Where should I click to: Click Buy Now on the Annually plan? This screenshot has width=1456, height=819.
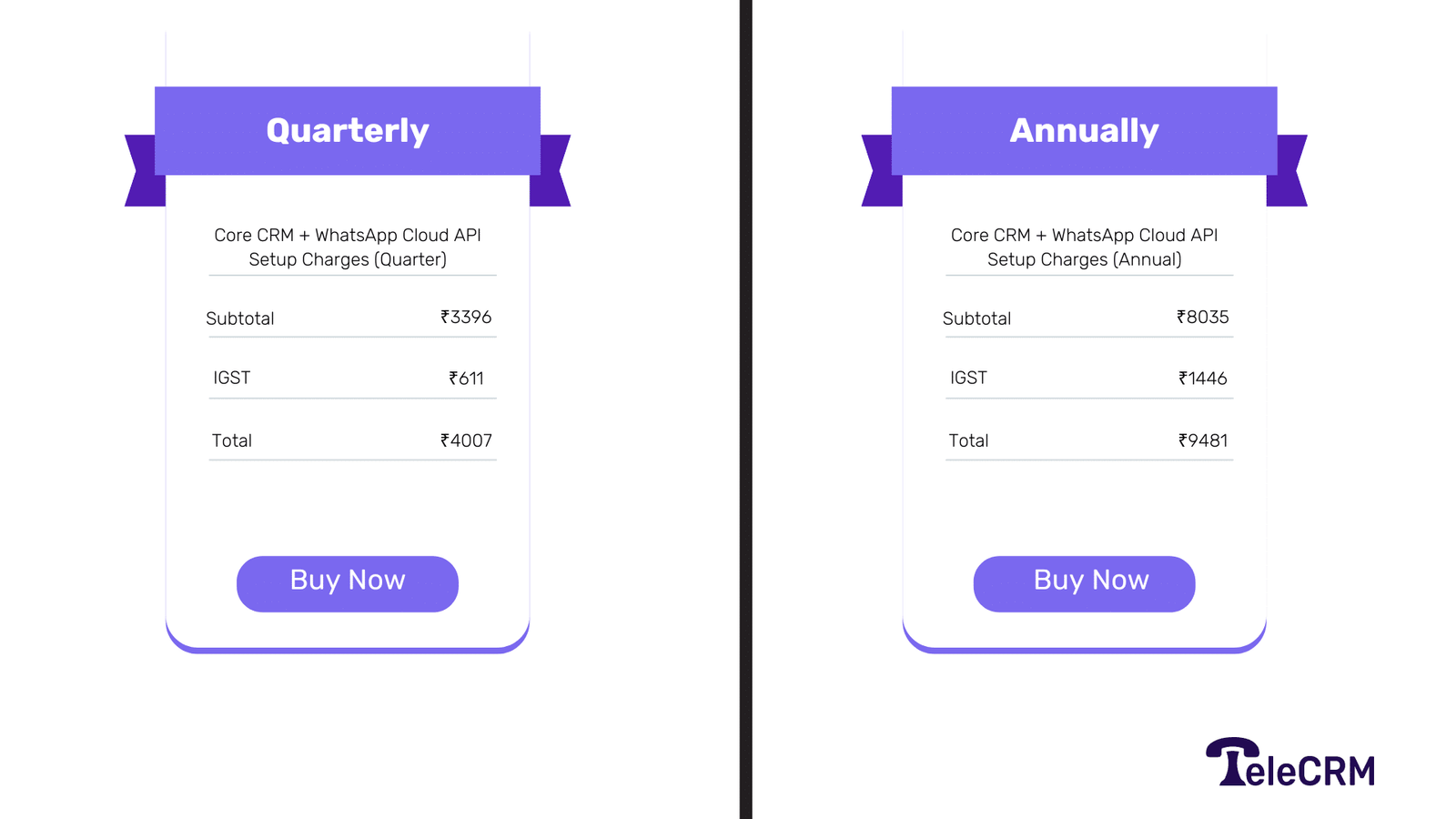(x=1084, y=582)
